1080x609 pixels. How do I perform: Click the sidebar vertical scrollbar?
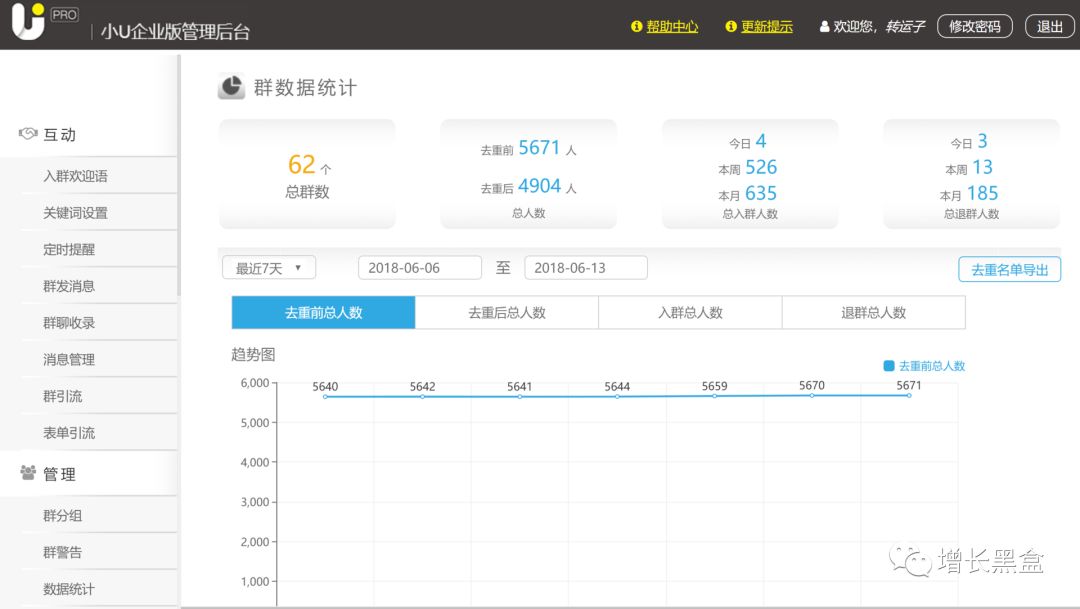179,176
